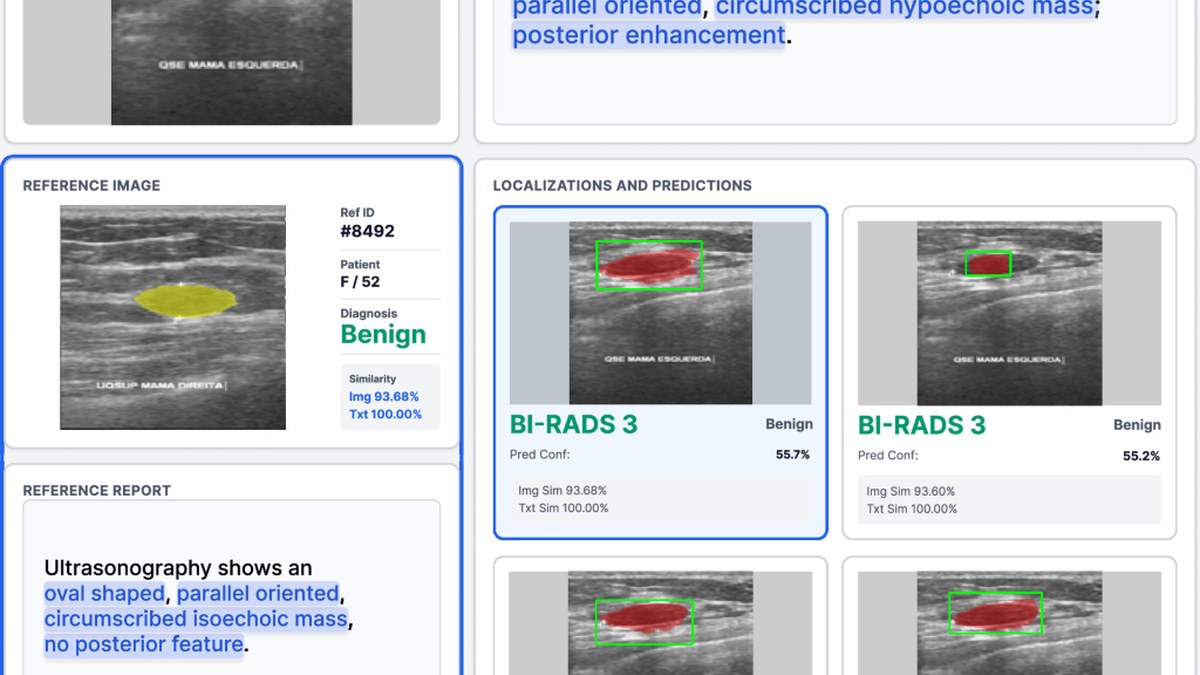This screenshot has height=675, width=1200.
Task: Click the Benign diagnosis label in the reference panel
Action: pos(383,334)
